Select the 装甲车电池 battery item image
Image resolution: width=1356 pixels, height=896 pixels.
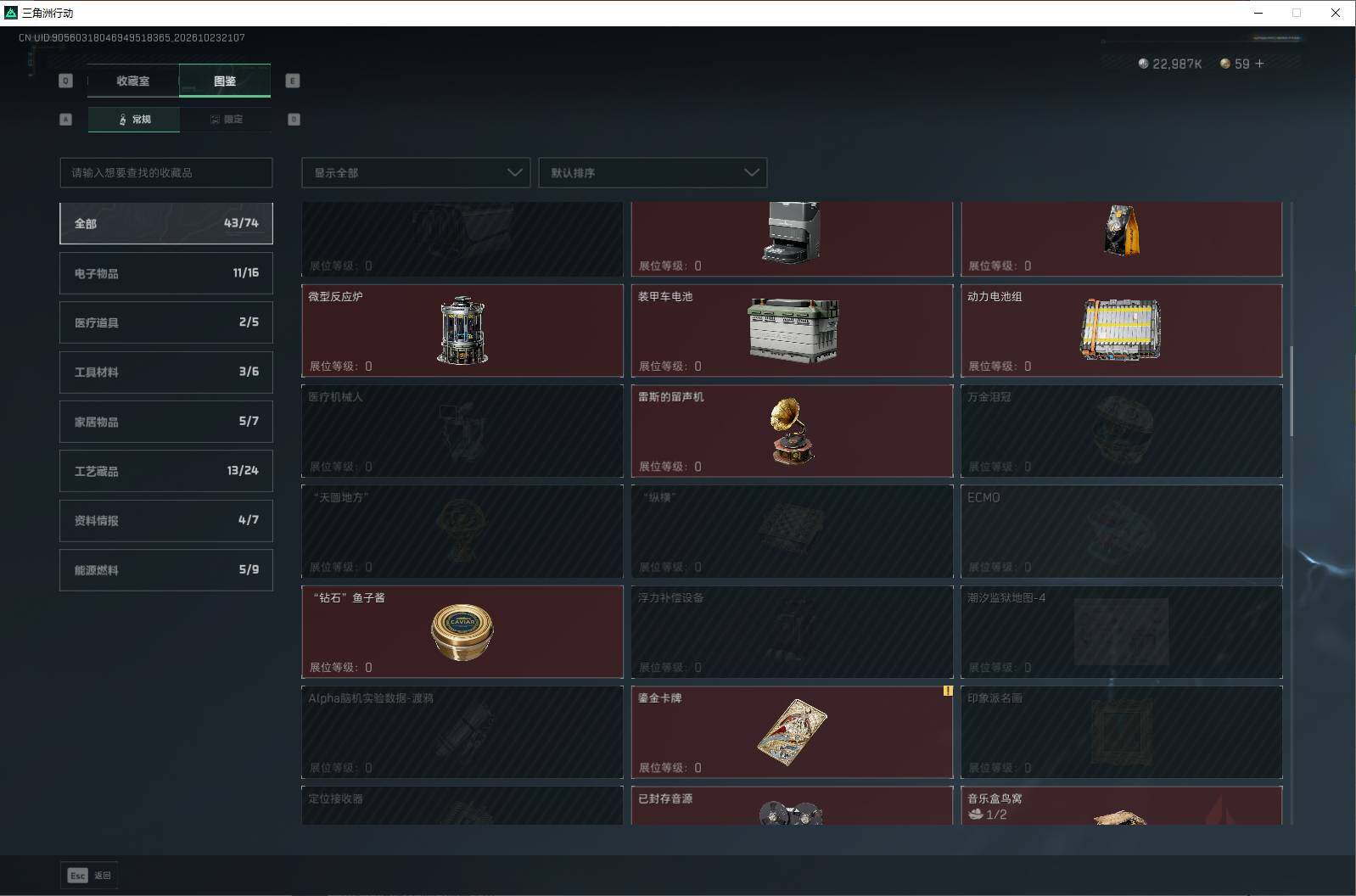click(x=793, y=330)
